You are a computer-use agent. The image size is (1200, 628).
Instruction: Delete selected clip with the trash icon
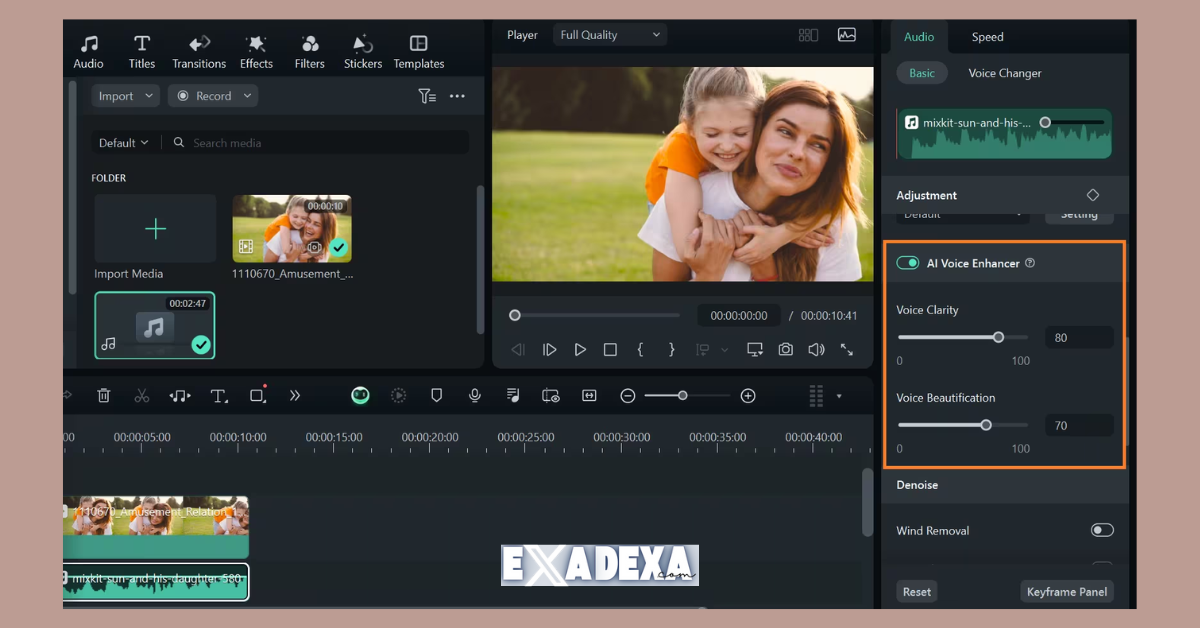[104, 395]
